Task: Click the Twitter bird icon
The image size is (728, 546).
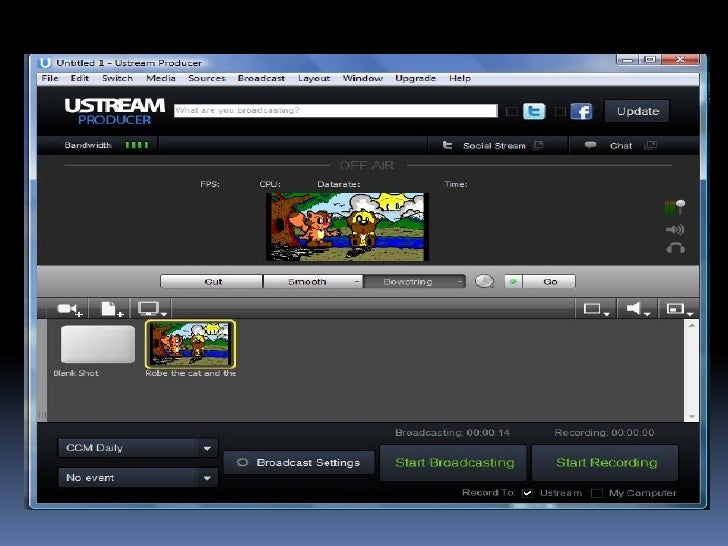Action: 534,111
